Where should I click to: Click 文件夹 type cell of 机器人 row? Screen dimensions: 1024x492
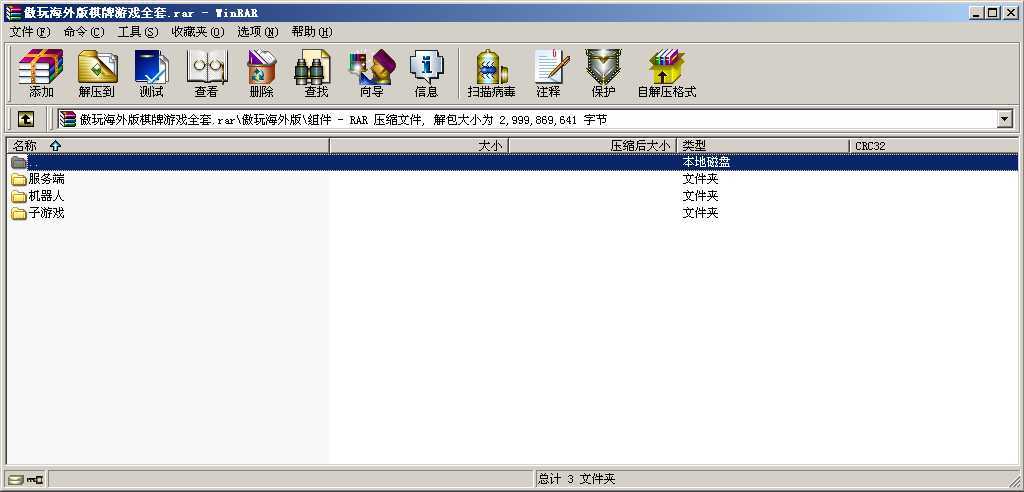pos(700,196)
